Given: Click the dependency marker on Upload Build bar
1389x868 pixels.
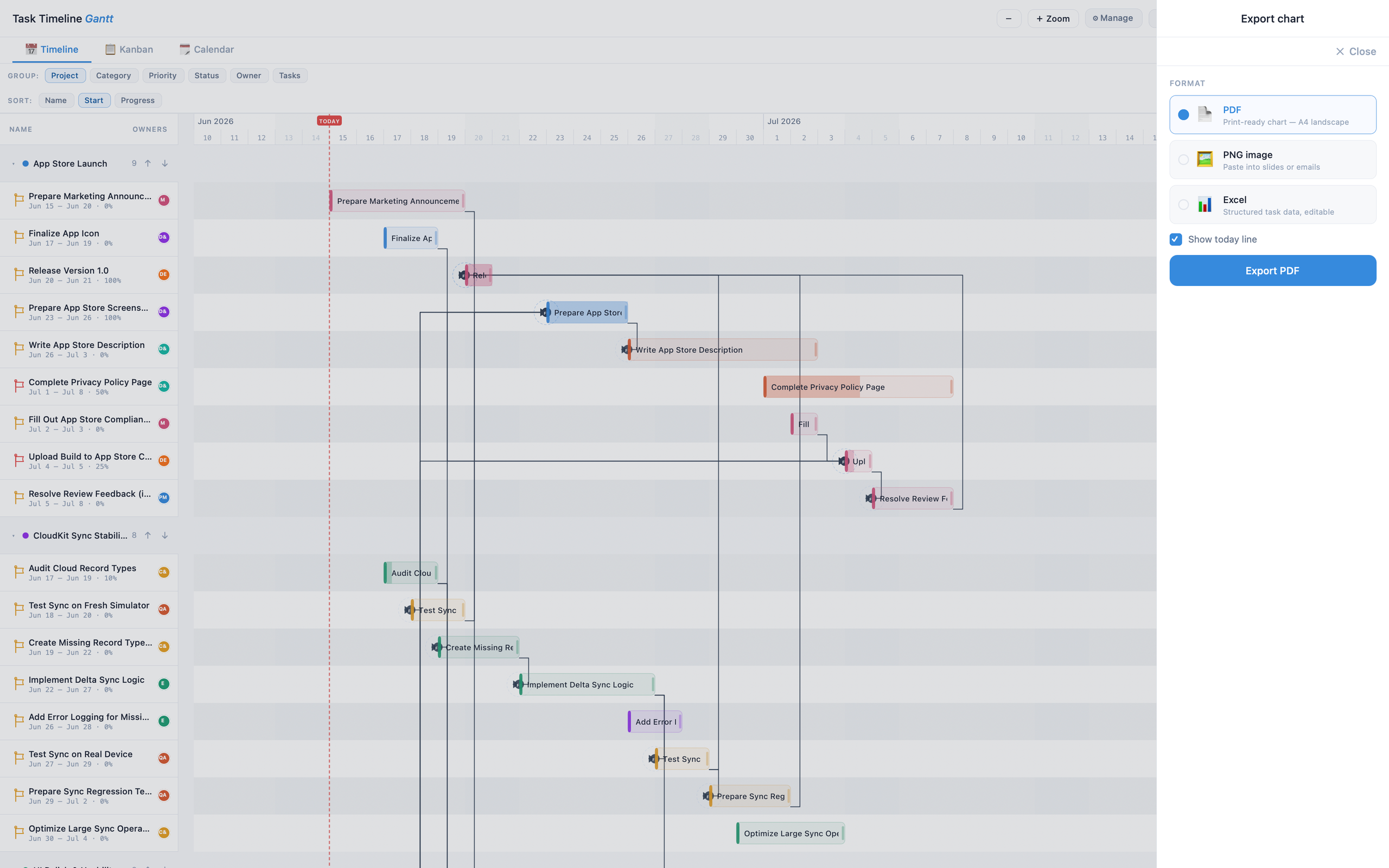Looking at the screenshot, I should (843, 462).
